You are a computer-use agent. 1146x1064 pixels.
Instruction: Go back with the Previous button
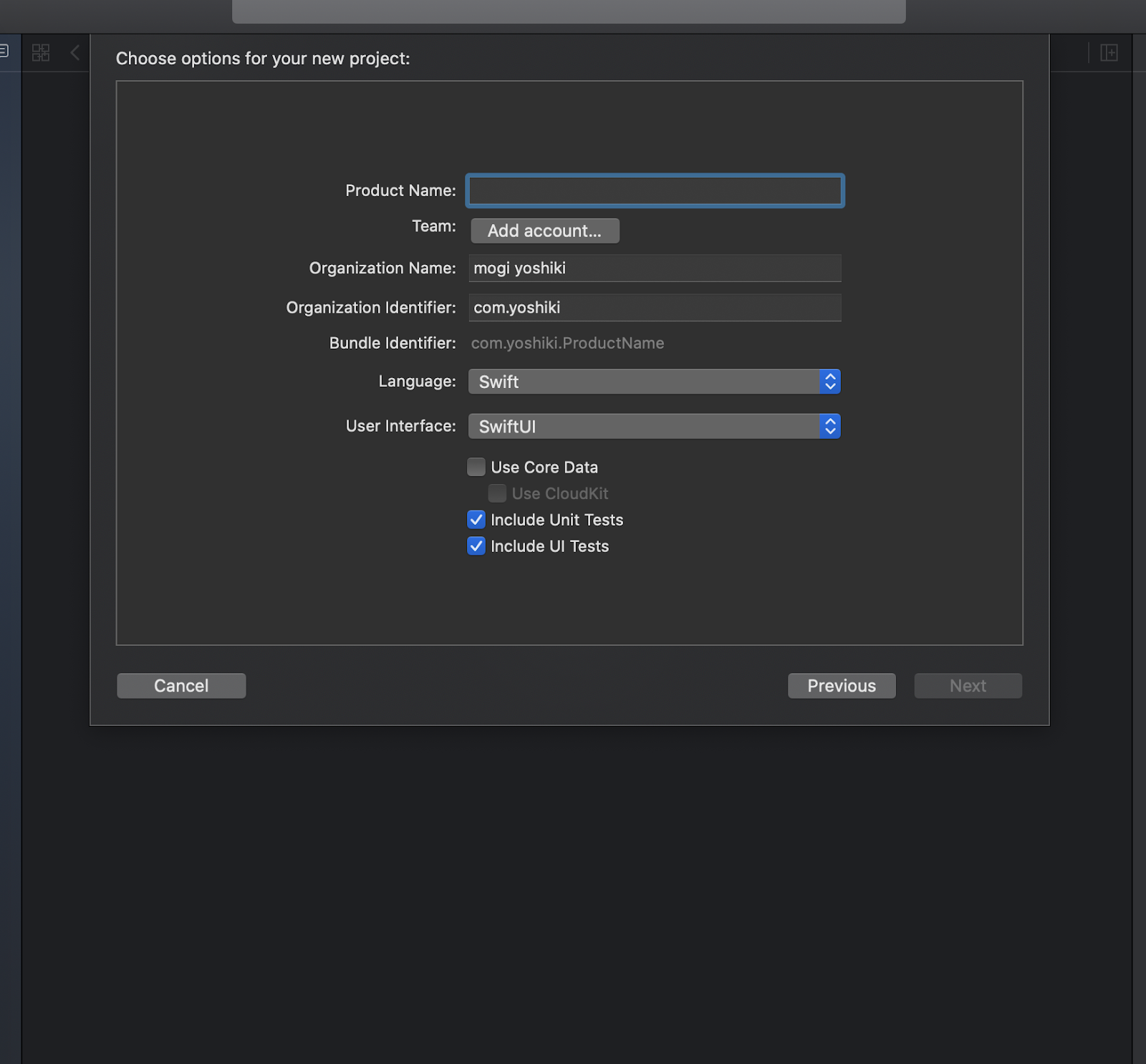(842, 686)
